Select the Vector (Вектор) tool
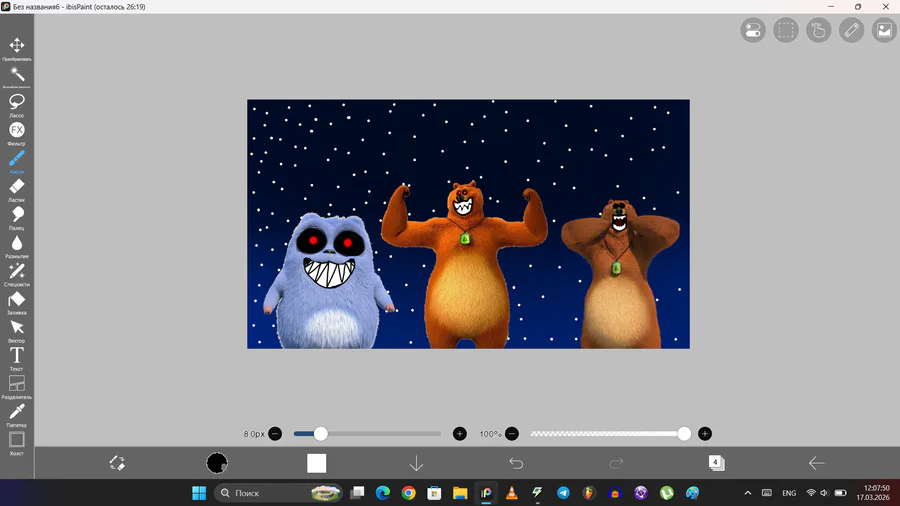This screenshot has height=506, width=900. pos(17,330)
